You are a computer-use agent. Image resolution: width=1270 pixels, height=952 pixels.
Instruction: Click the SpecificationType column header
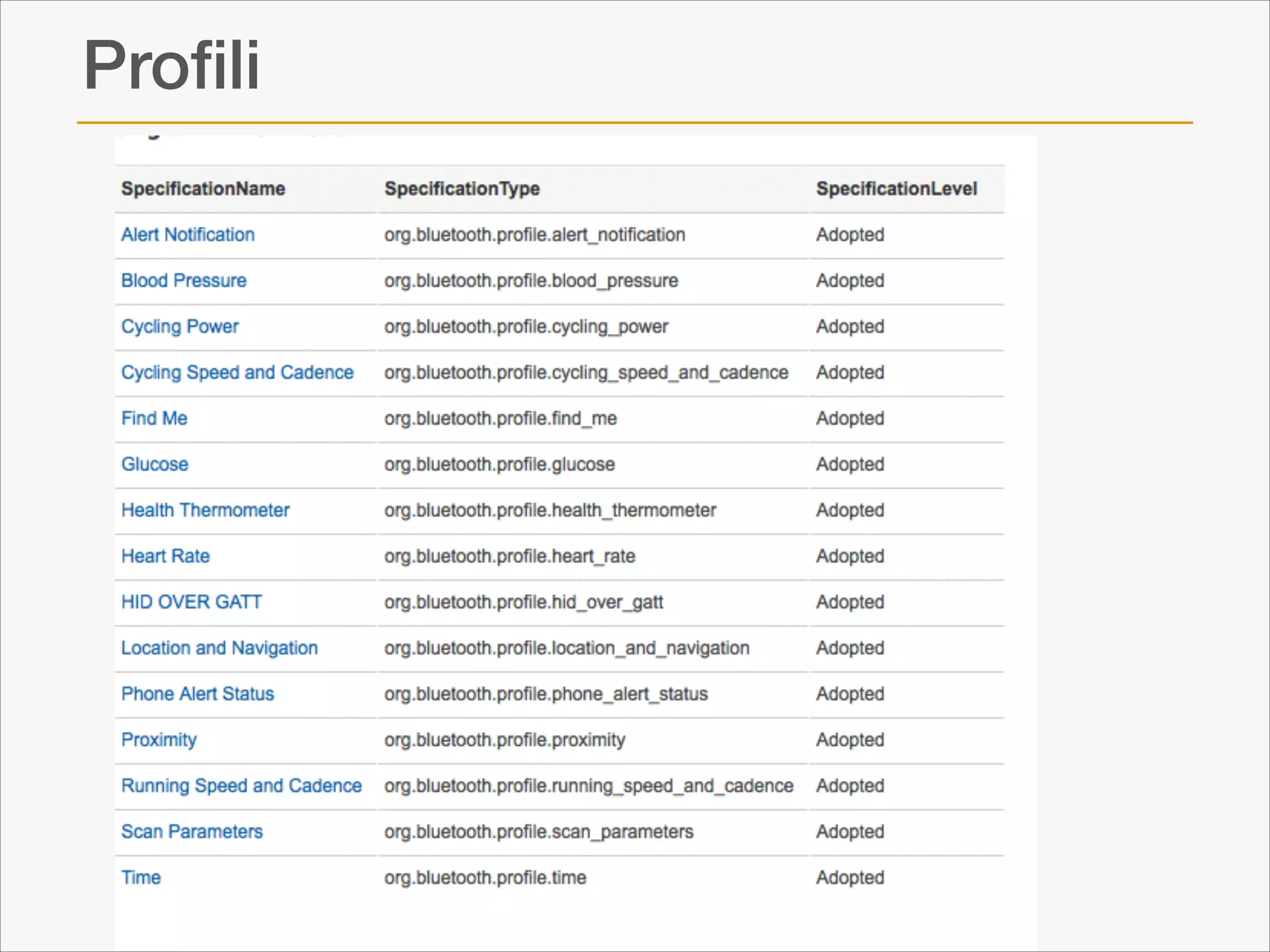tap(462, 188)
